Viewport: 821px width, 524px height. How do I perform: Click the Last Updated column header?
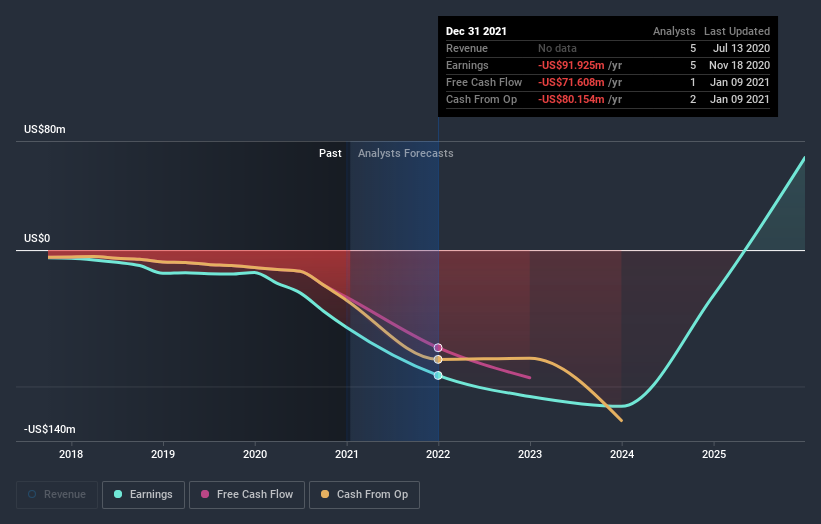click(x=737, y=31)
